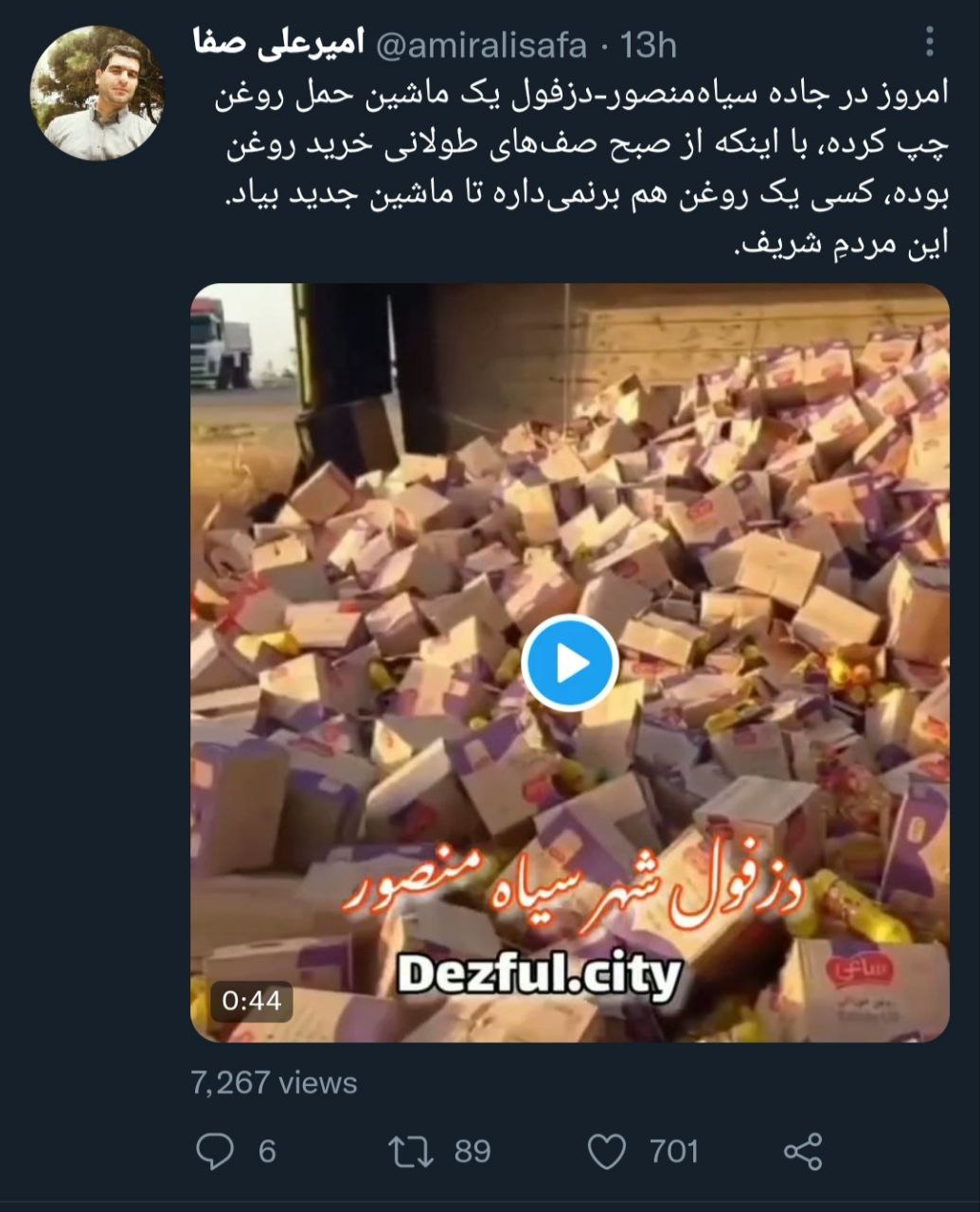Click the 6 replies count

point(267,1151)
